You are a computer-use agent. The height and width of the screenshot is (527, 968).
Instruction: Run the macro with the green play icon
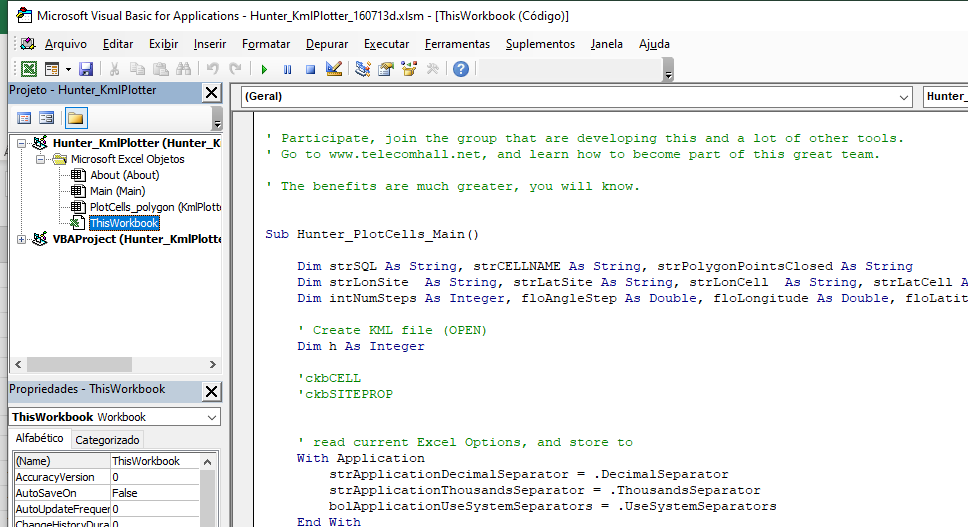coord(264,69)
